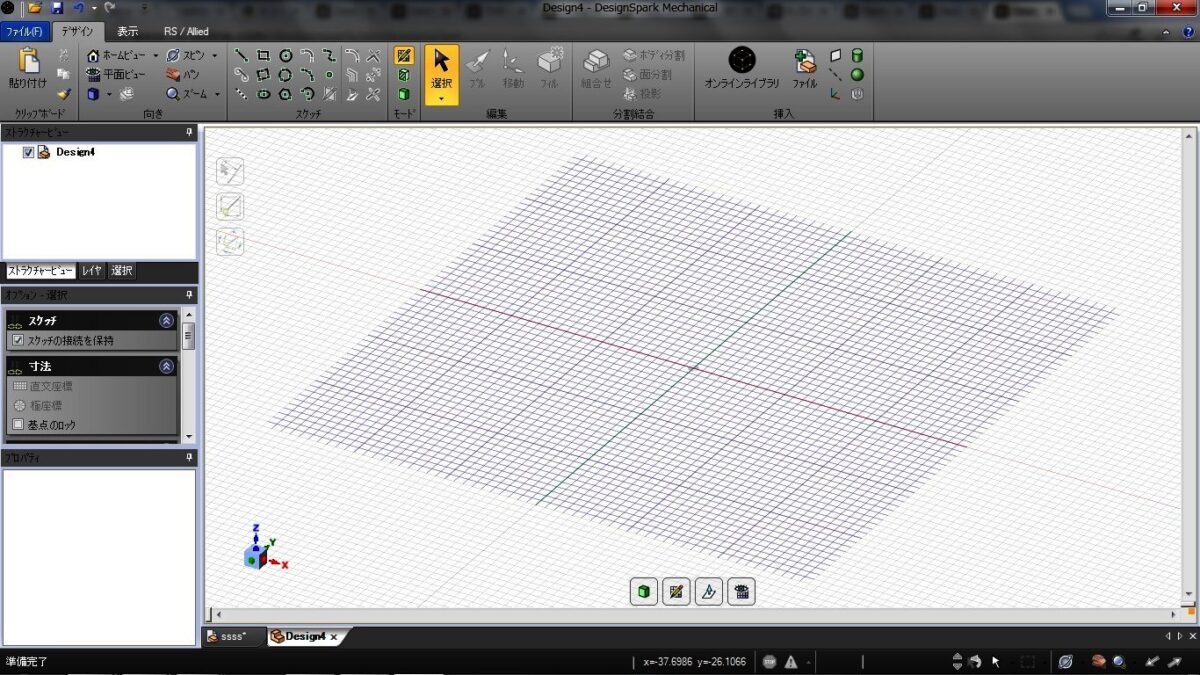
Task: Click the grid view button in canvas toolbar
Action: [741, 592]
